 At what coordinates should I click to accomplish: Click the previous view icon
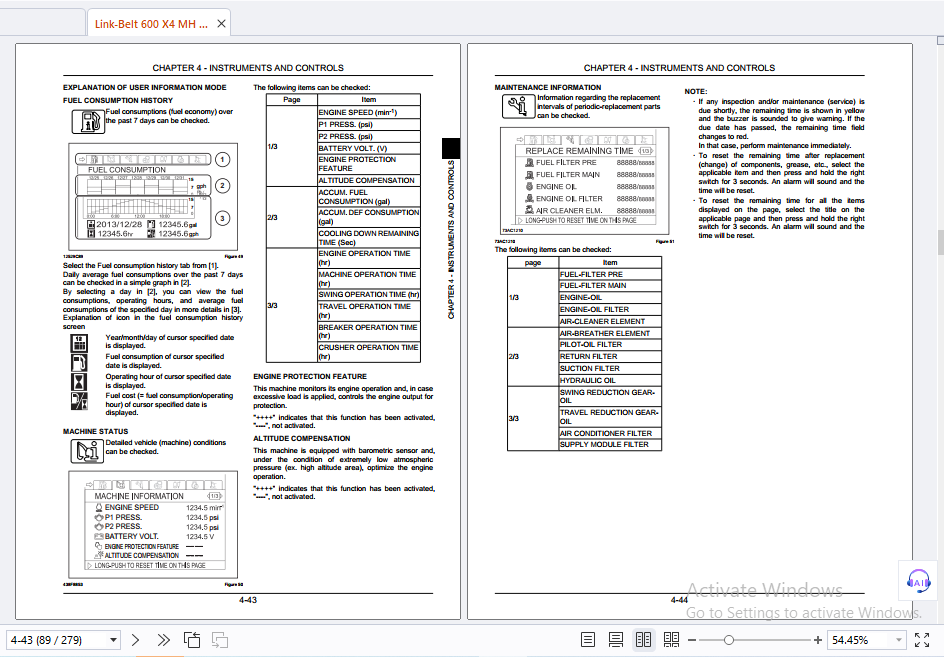click(192, 640)
